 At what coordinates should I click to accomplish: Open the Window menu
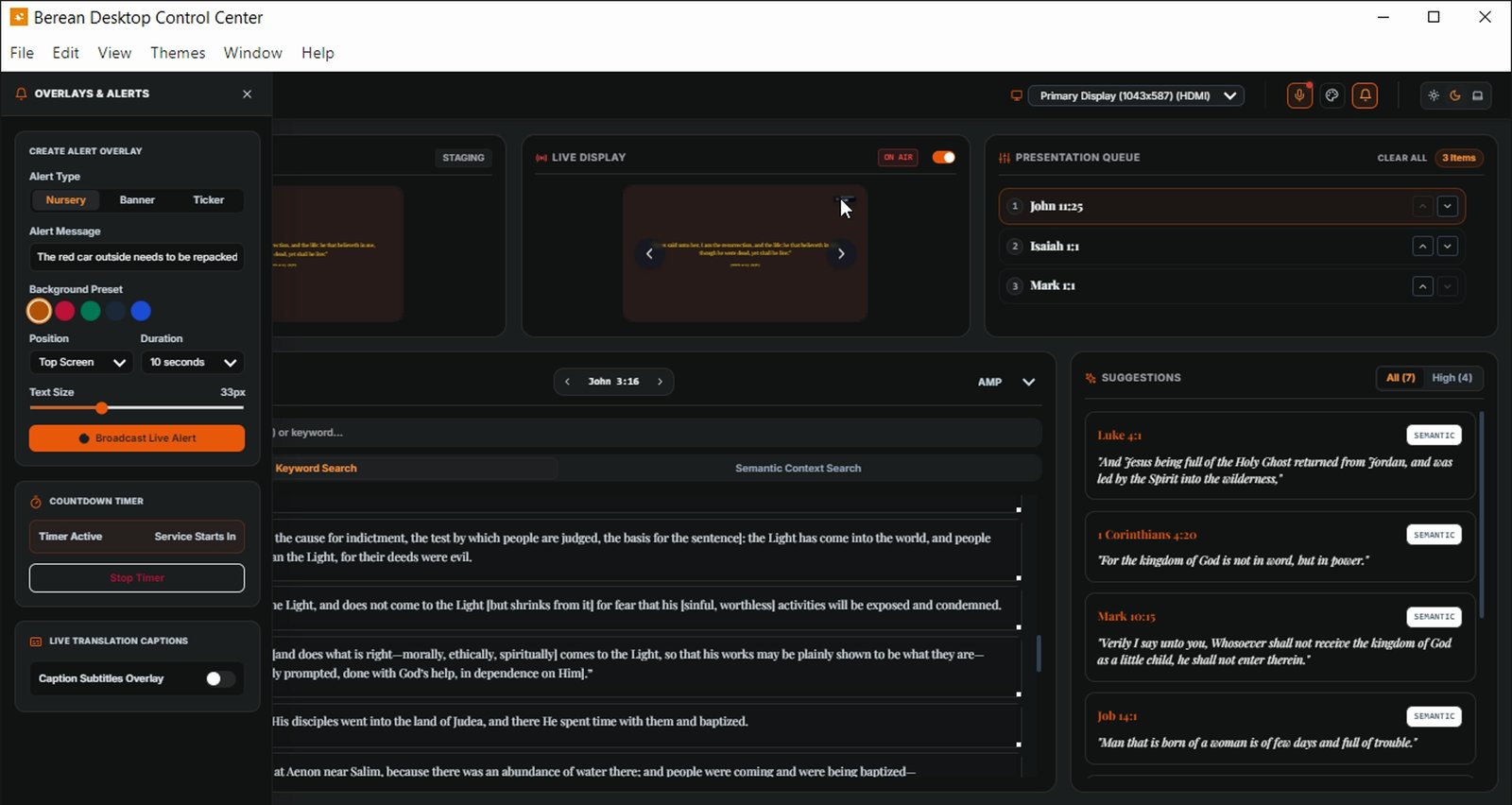252,53
